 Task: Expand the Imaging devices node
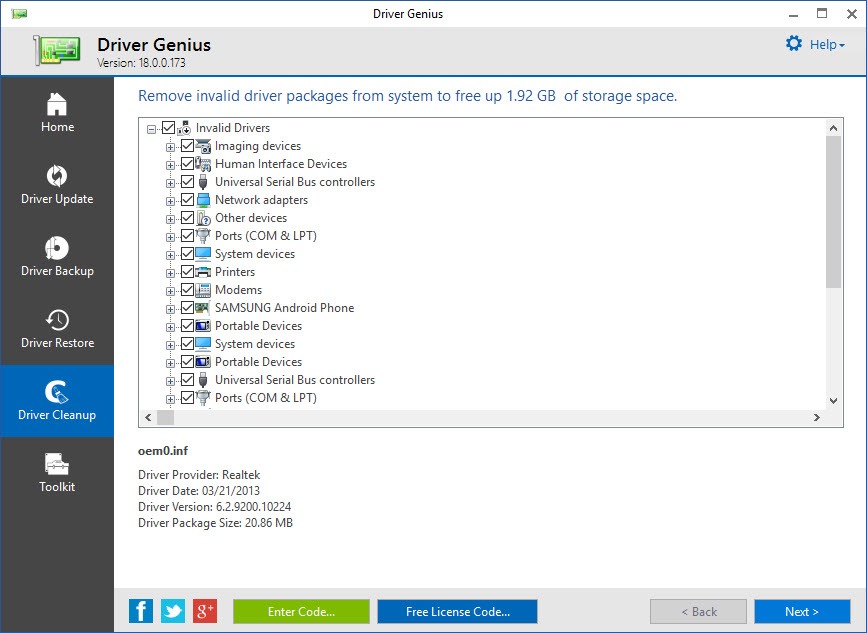pyautogui.click(x=170, y=147)
